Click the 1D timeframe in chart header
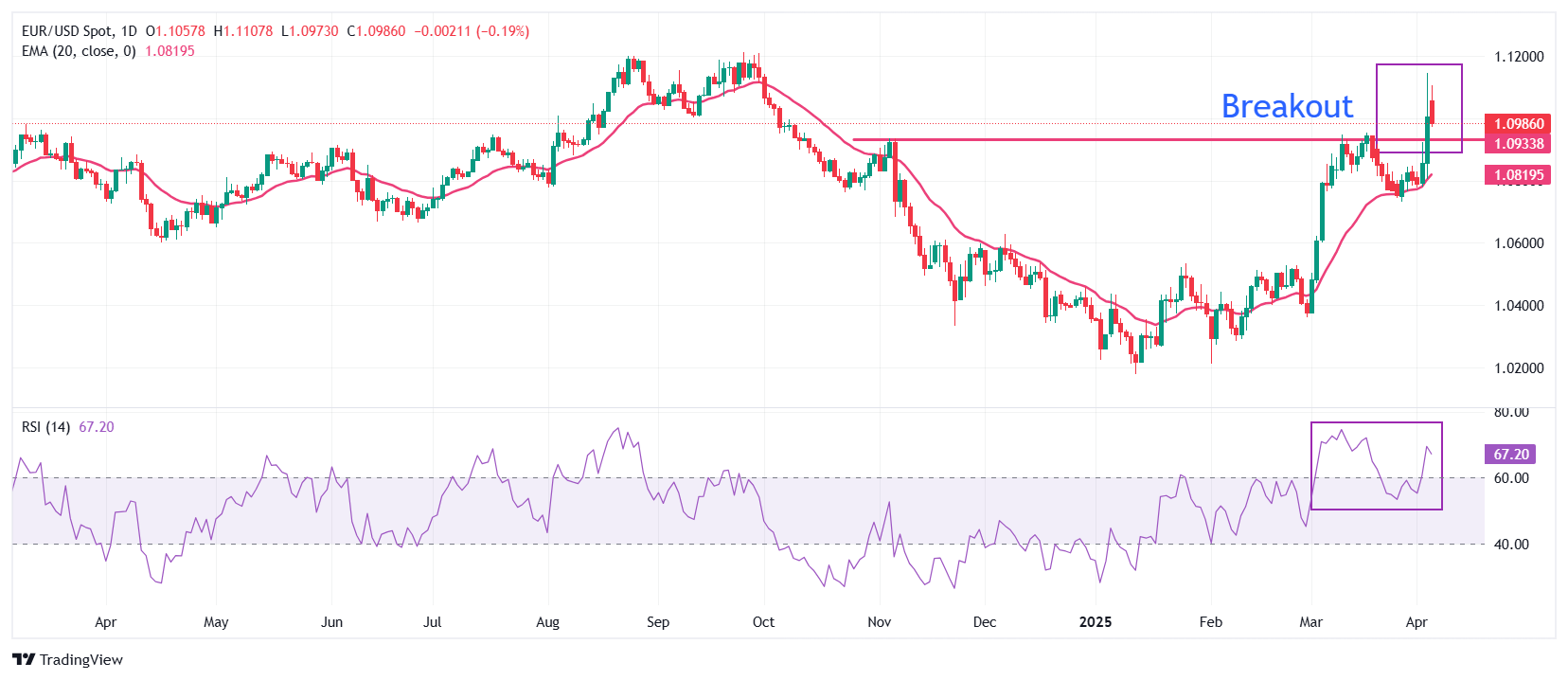Screen dimensions: 1568x680 [x=129, y=31]
